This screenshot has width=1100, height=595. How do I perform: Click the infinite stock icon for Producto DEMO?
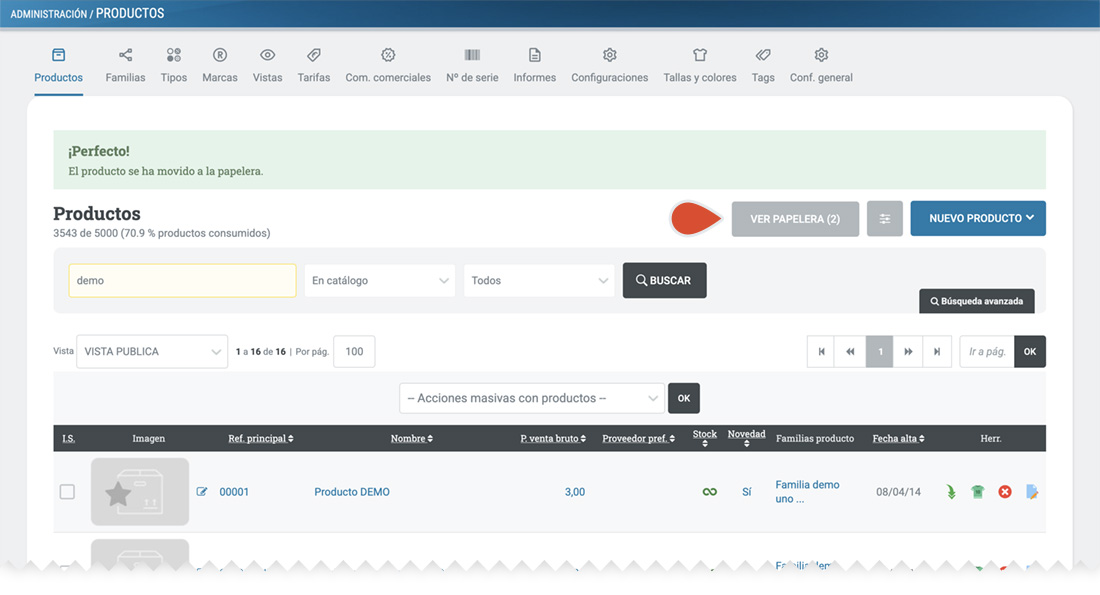click(x=710, y=492)
